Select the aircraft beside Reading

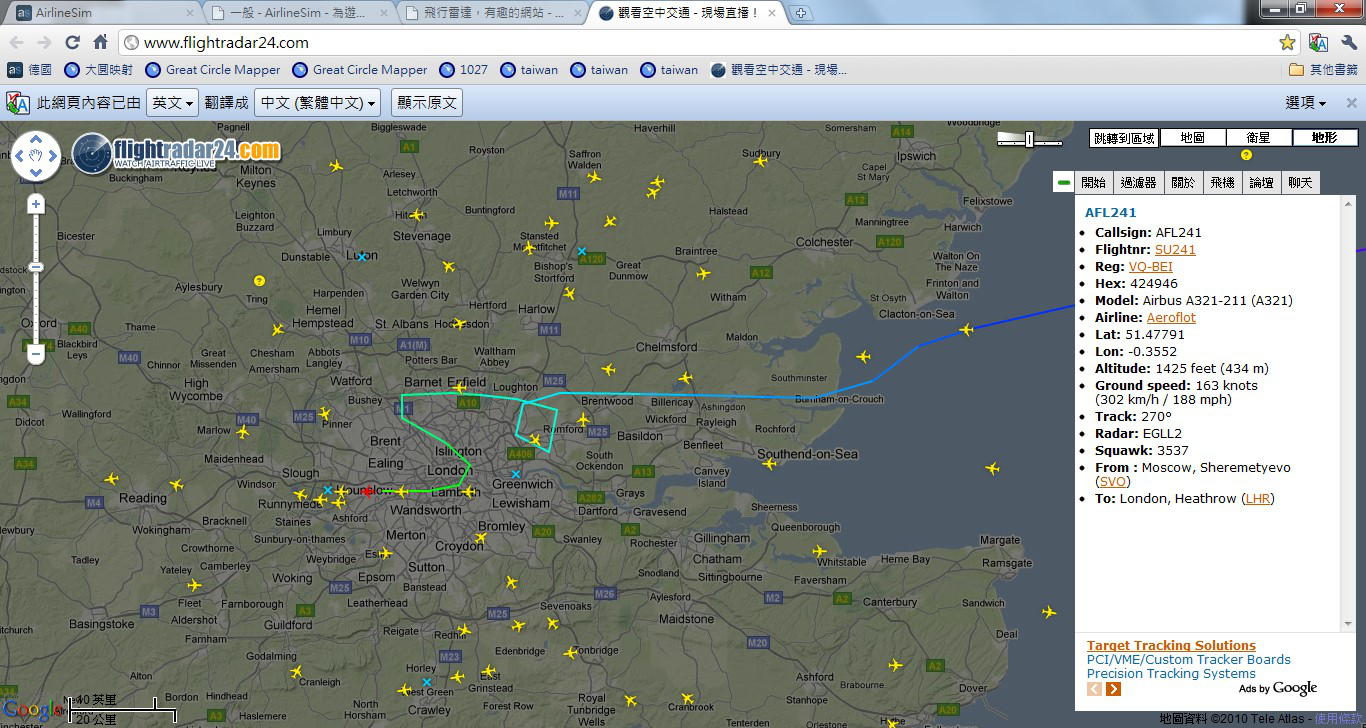click(x=177, y=485)
